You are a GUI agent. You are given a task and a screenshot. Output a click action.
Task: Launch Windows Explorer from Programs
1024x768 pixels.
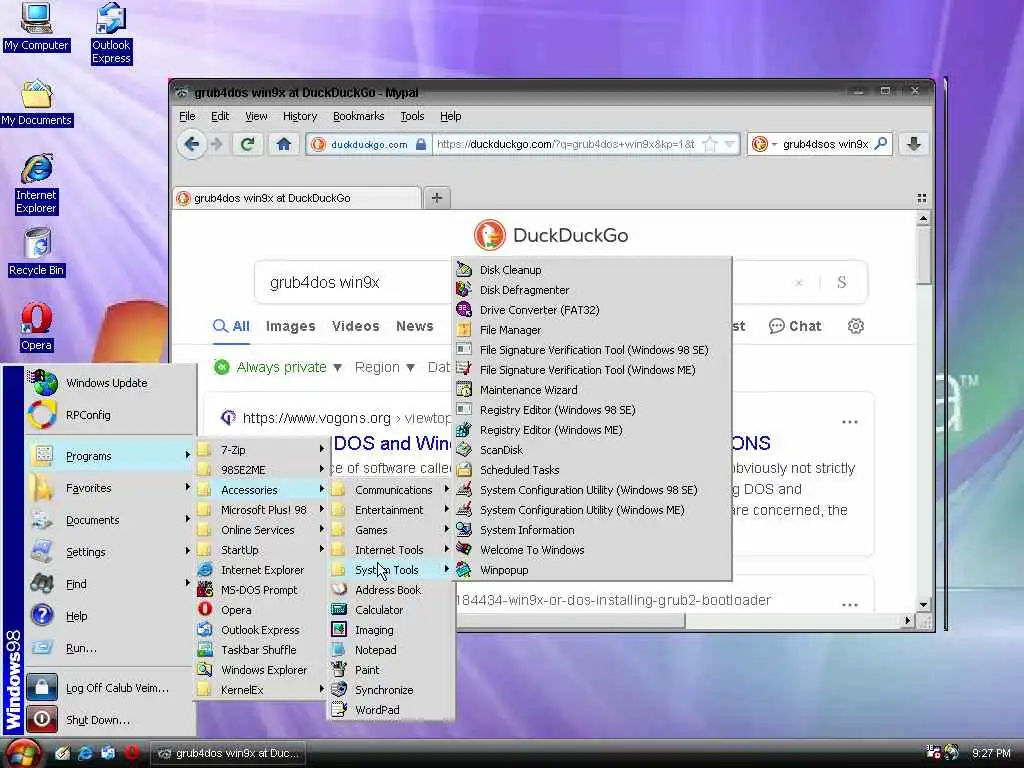pyautogui.click(x=261, y=670)
